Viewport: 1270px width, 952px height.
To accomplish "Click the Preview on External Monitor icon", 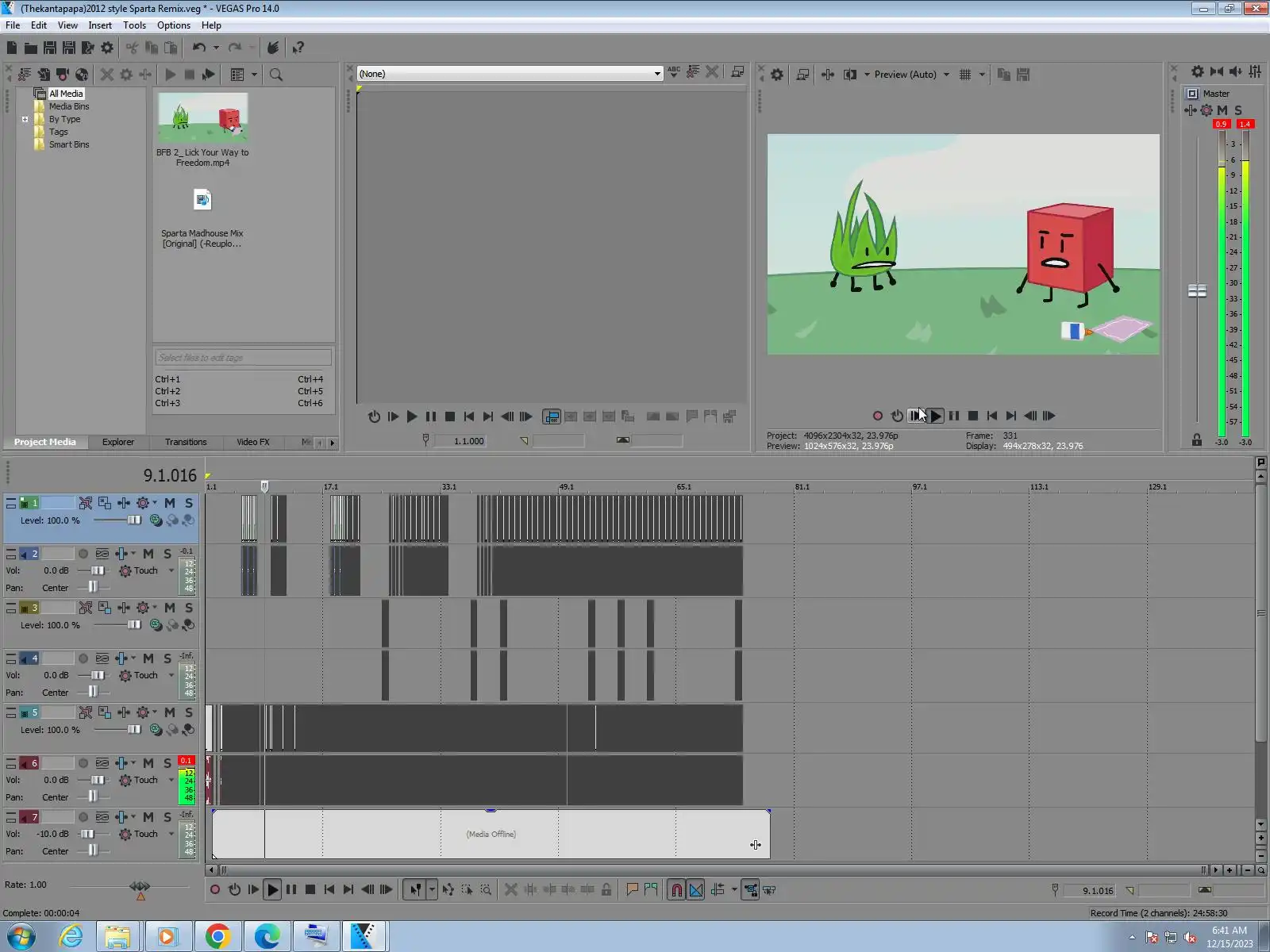I will click(802, 75).
